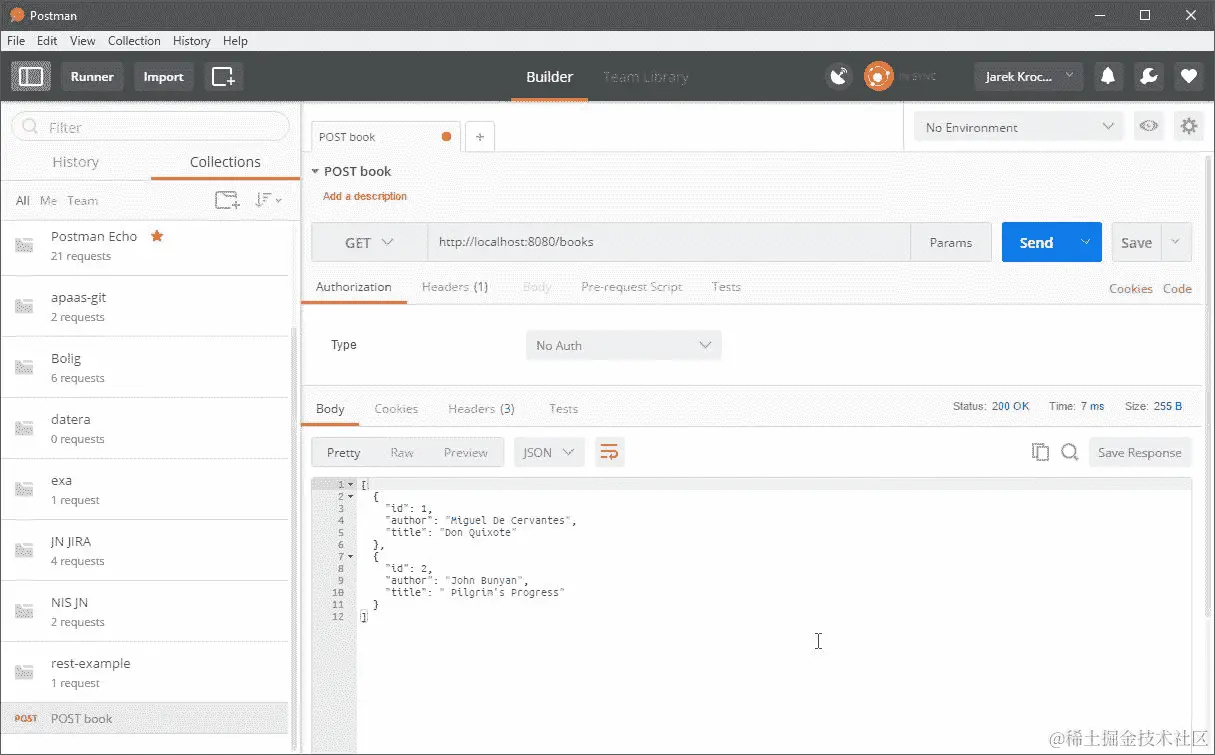Collapse JSON array at line 1

350,484
